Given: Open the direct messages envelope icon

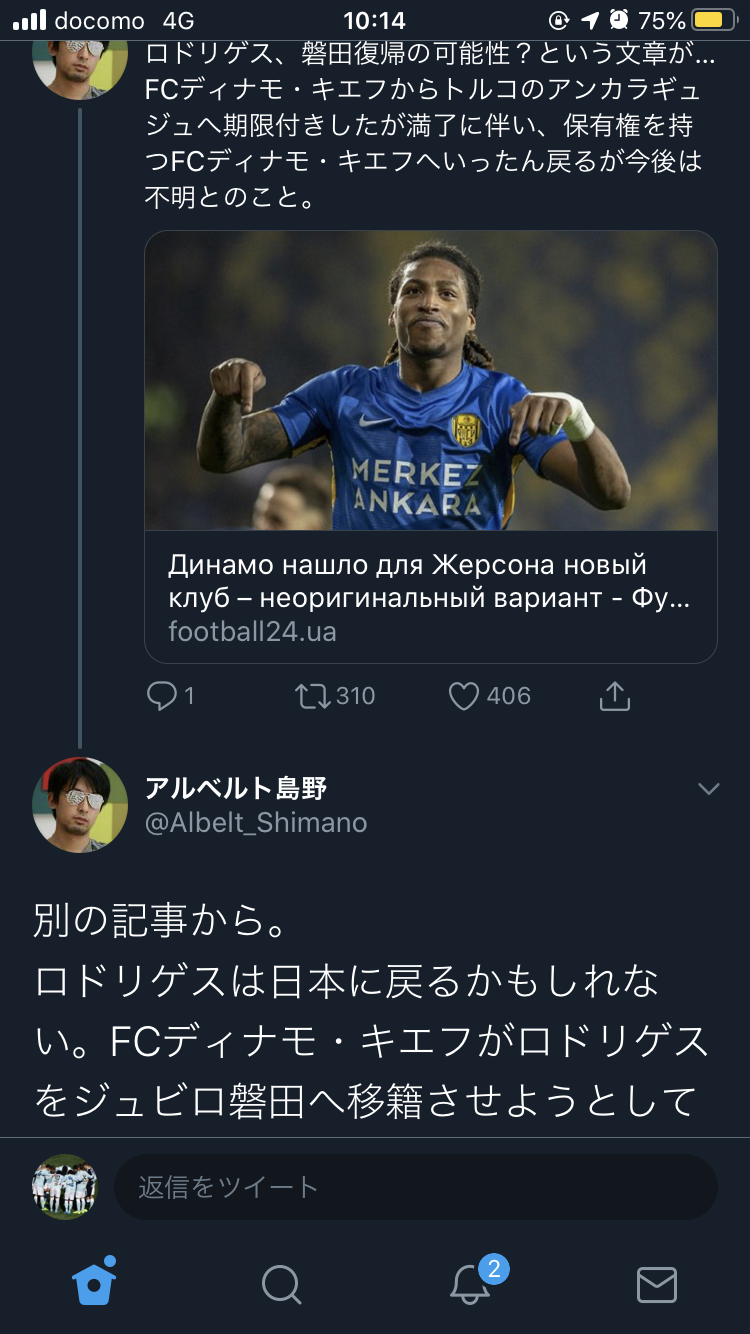Looking at the screenshot, I should 657,1285.
